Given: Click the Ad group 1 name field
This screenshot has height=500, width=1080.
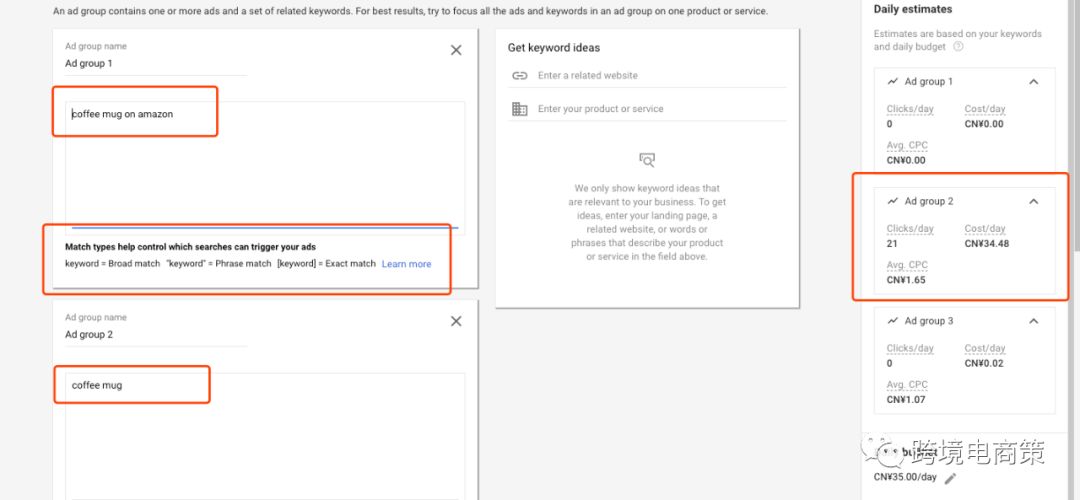Looking at the screenshot, I should [156, 63].
